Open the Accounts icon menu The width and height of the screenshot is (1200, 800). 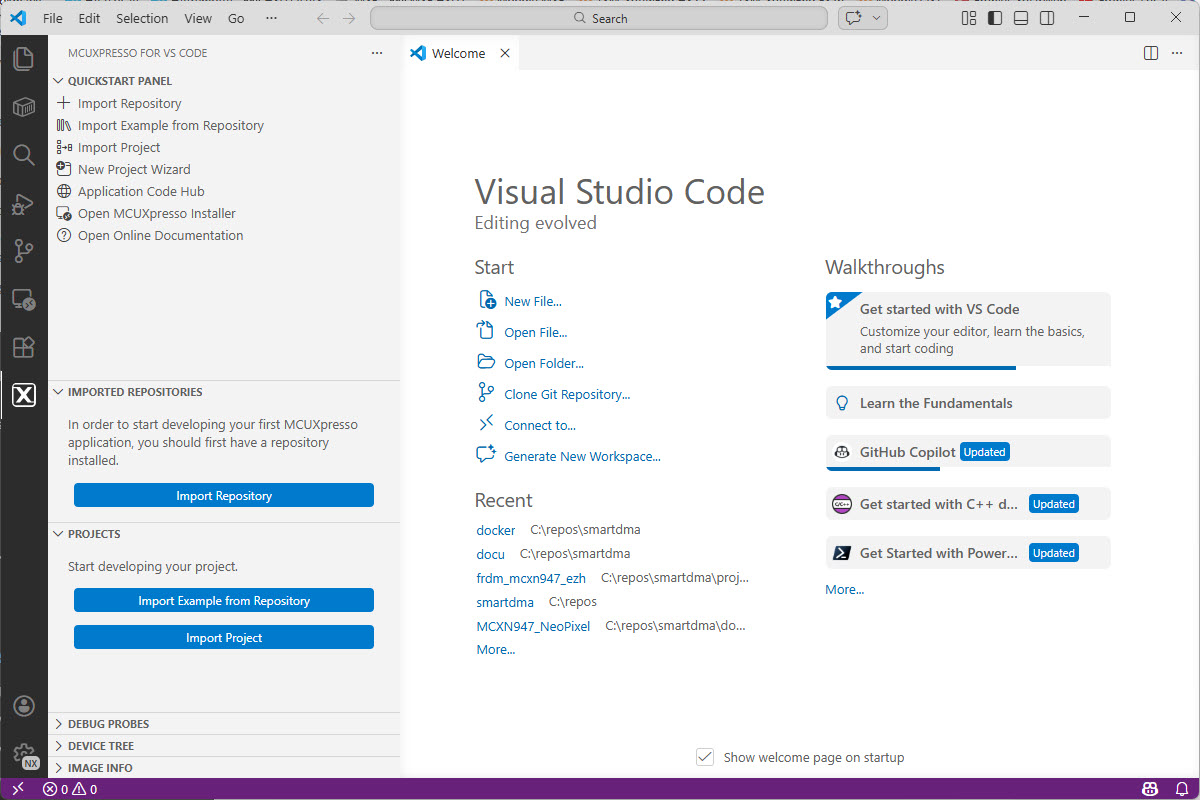23,707
